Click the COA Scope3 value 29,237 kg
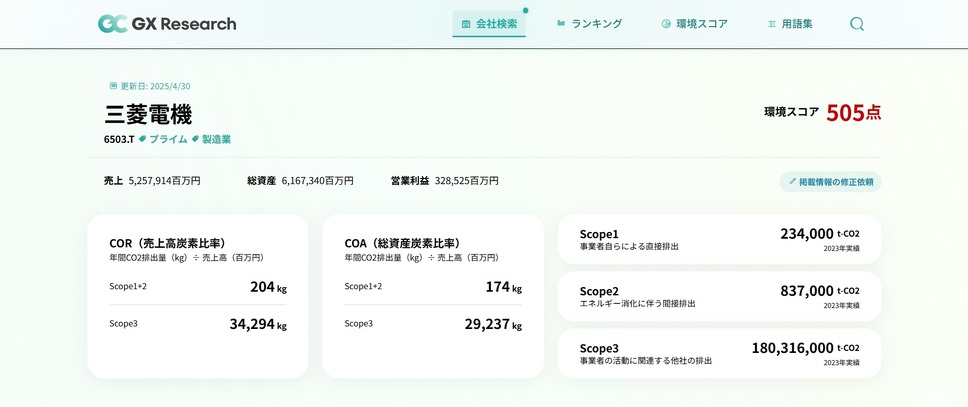The height and width of the screenshot is (407, 968). click(493, 324)
